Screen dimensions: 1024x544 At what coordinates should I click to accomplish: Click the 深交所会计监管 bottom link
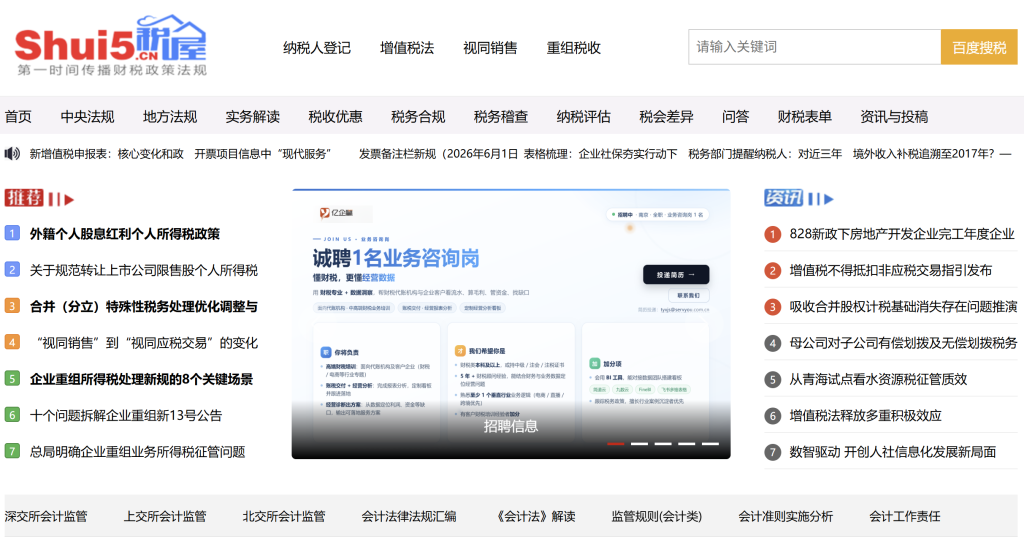pyautogui.click(x=46, y=517)
